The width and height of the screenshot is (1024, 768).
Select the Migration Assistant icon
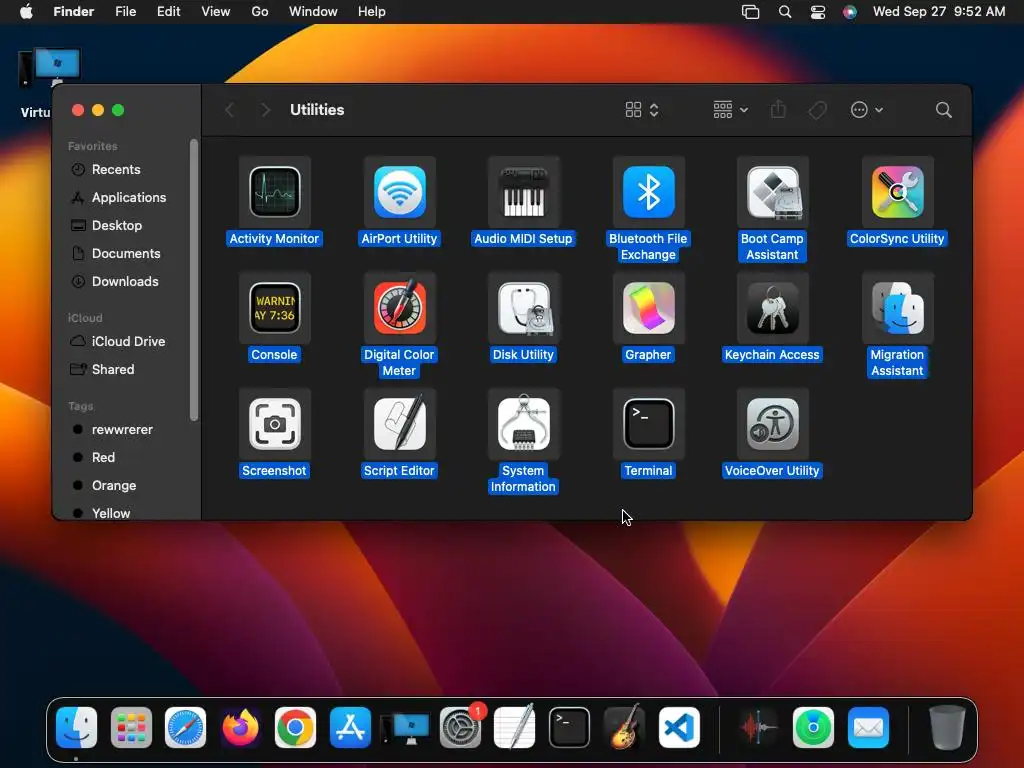pyautogui.click(x=897, y=308)
